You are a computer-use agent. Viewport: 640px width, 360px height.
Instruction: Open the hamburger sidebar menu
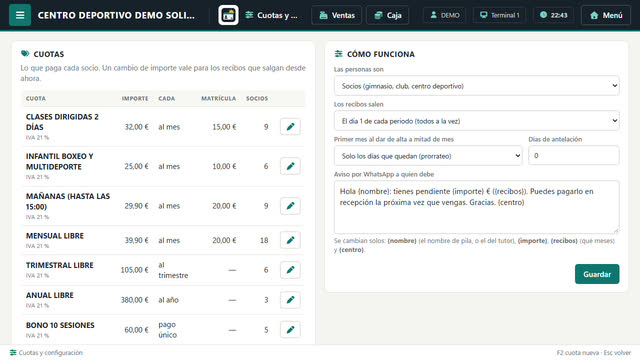(20, 15)
